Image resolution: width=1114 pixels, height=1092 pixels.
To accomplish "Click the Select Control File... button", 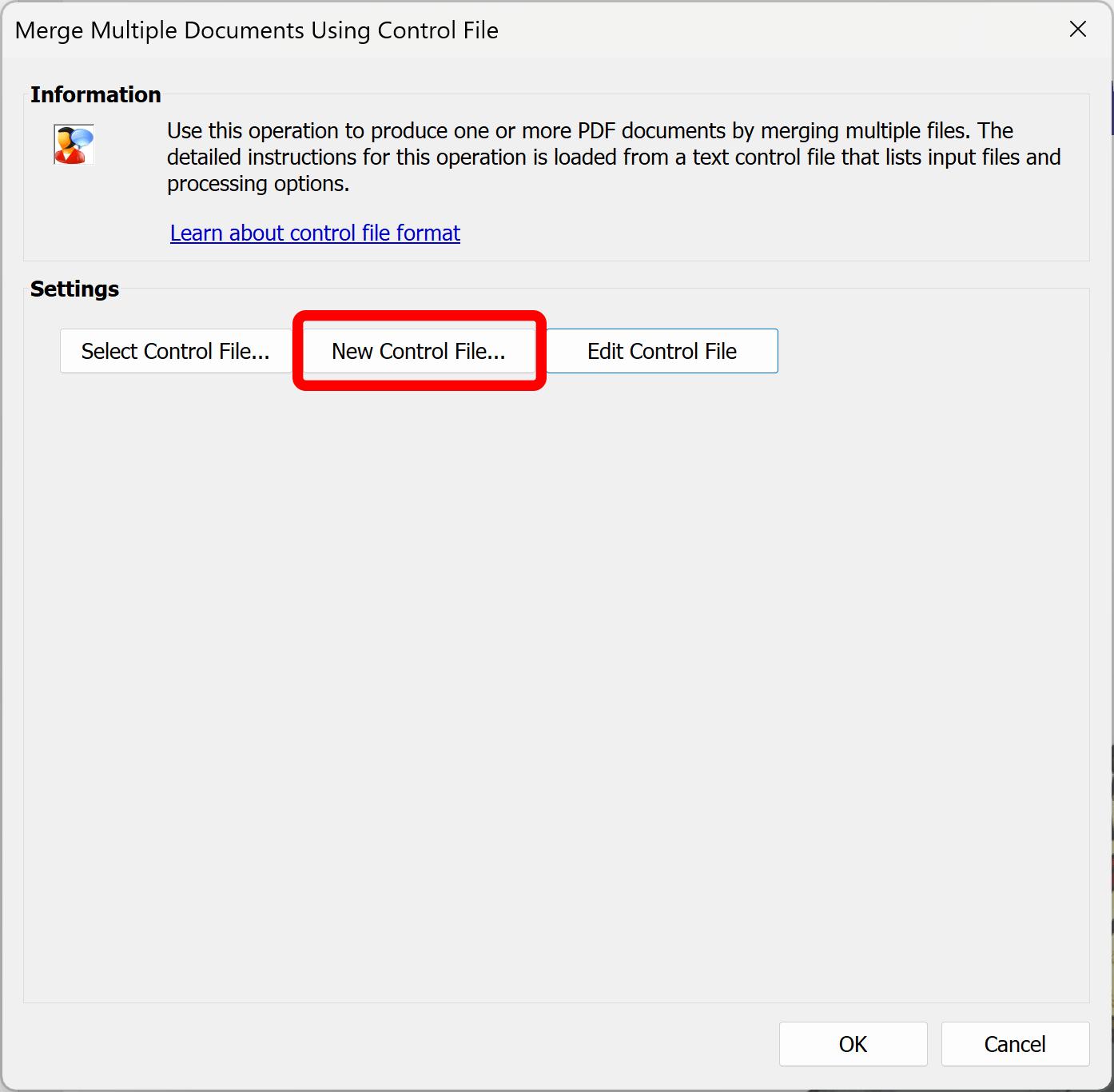I will (176, 351).
